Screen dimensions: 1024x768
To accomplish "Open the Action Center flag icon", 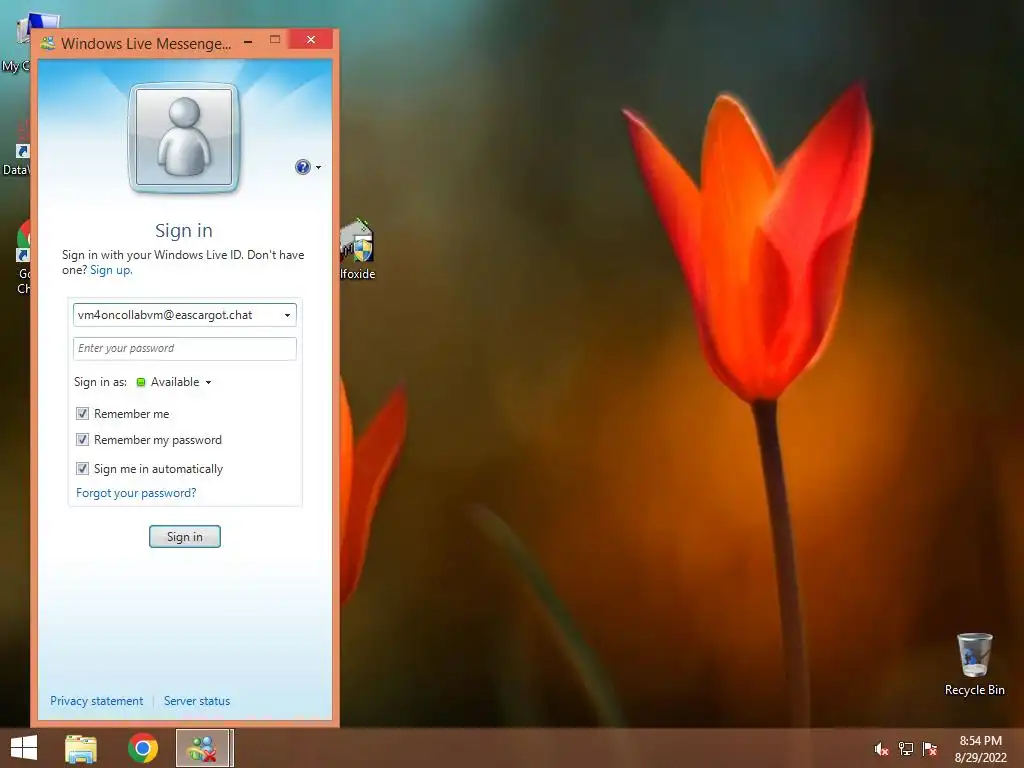I will pos(930,749).
